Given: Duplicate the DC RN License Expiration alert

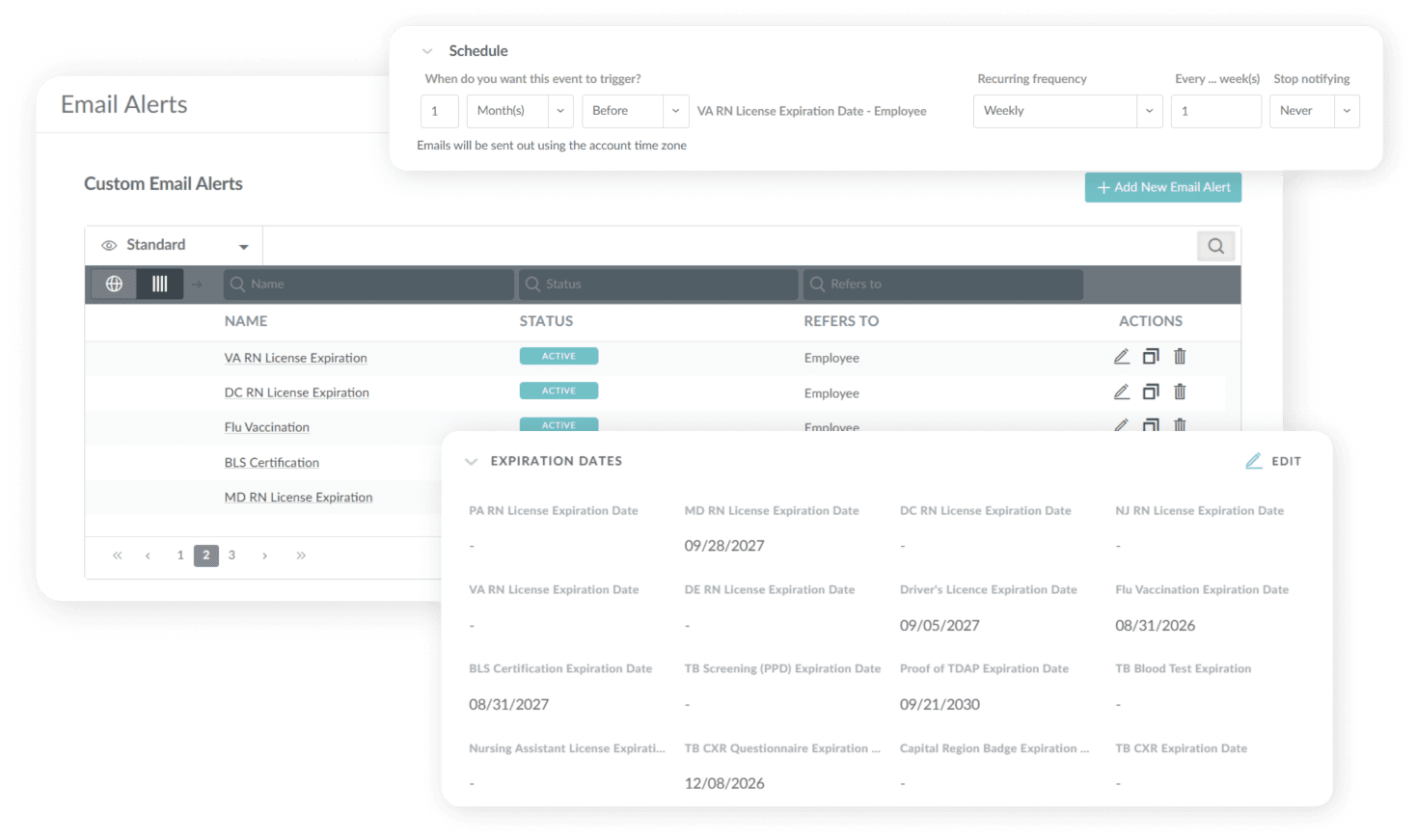Looking at the screenshot, I should click(x=1151, y=391).
